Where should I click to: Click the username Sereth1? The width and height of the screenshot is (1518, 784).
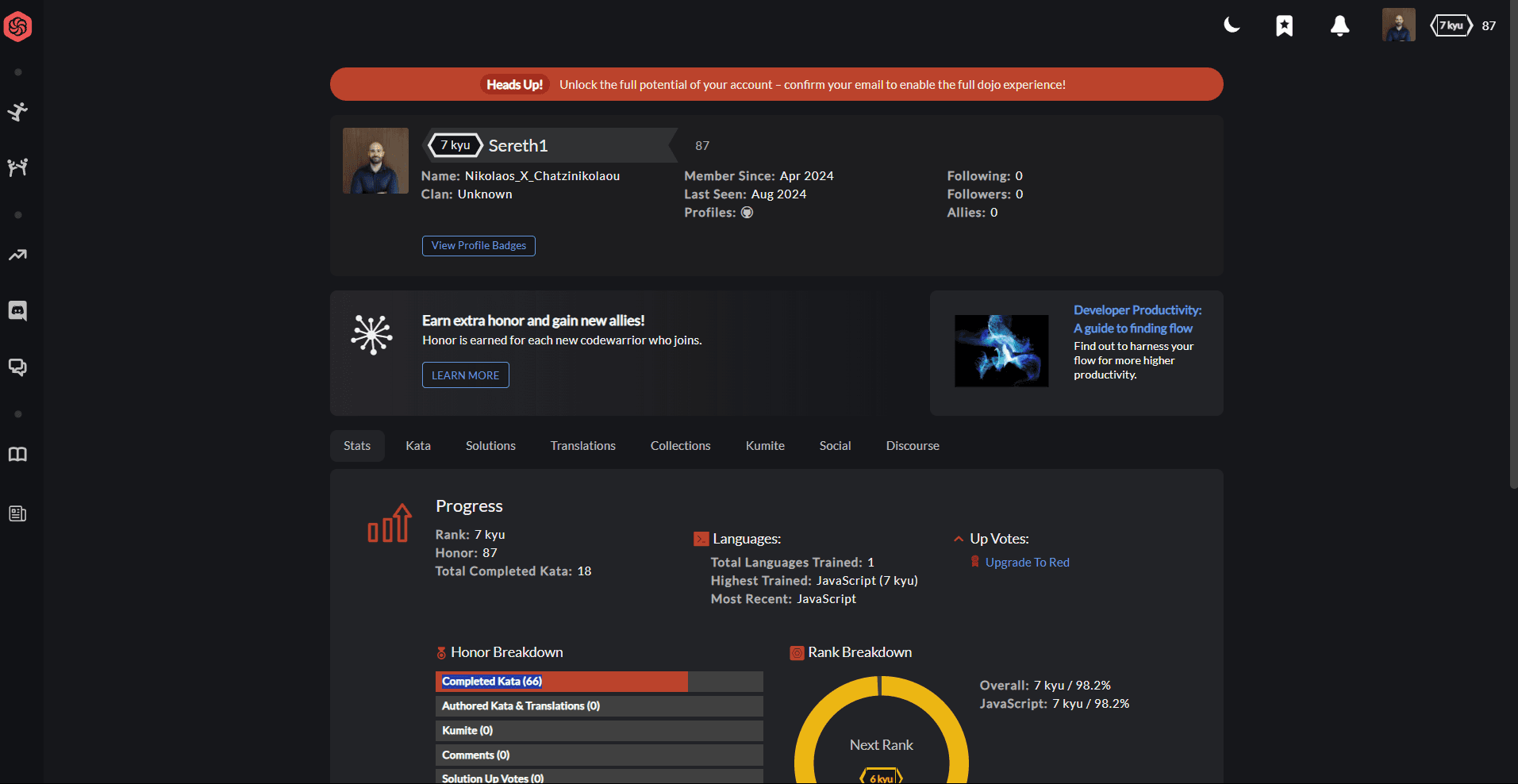(x=518, y=146)
